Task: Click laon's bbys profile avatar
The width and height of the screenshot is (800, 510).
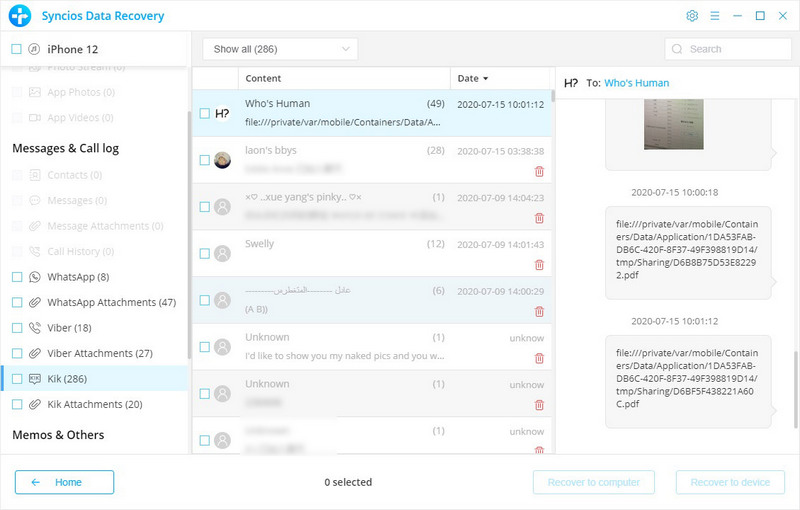Action: click(x=222, y=160)
